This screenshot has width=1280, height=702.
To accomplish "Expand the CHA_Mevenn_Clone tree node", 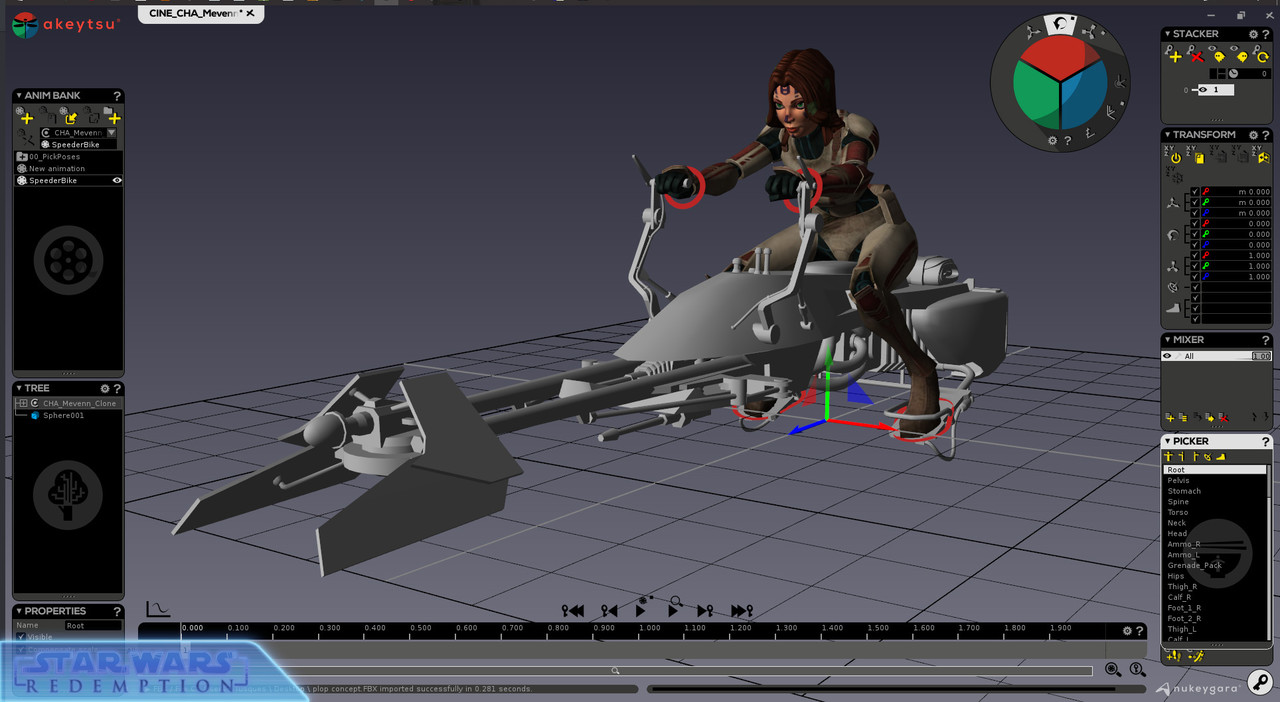I will pyautogui.click(x=23, y=403).
